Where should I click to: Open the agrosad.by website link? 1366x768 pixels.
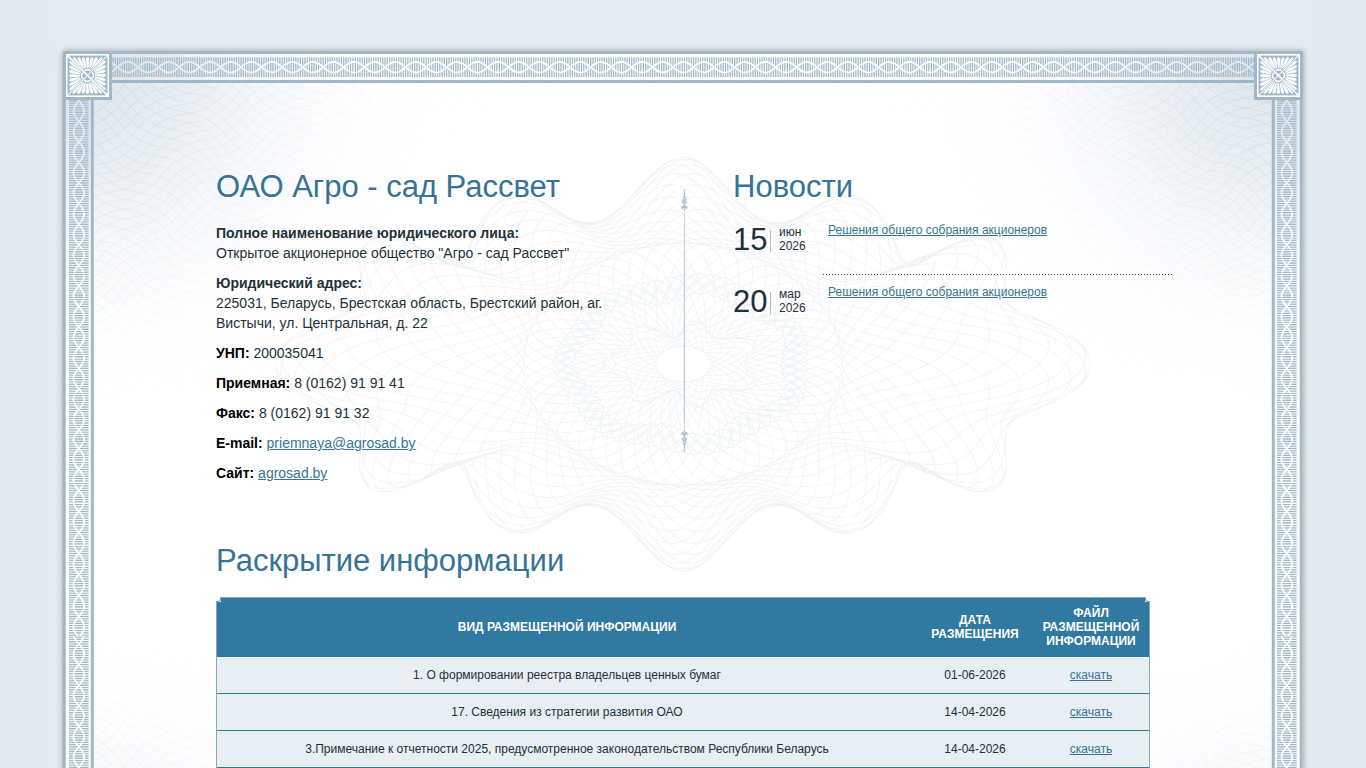click(x=292, y=473)
